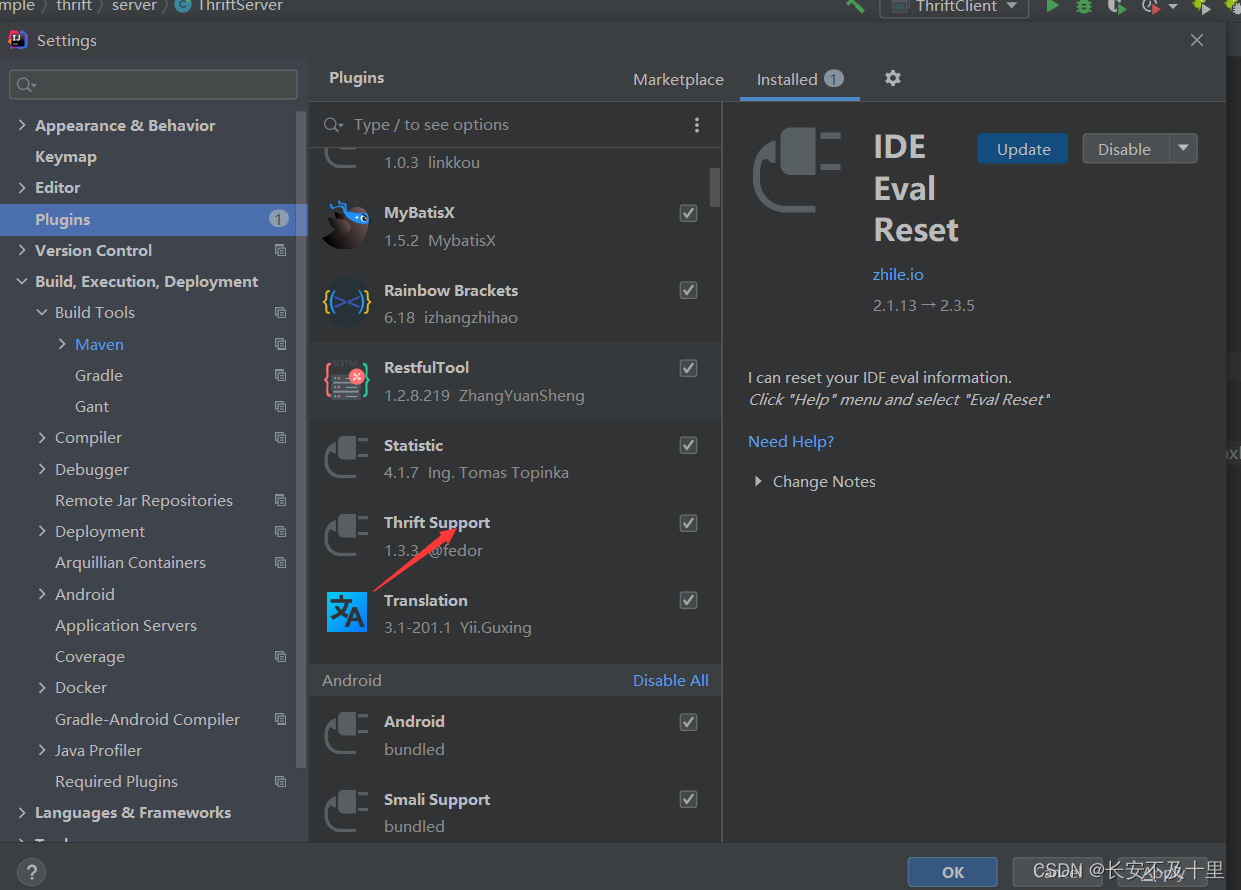This screenshot has width=1241, height=890.
Task: Toggle Thrift Support plugin checkbox
Action: pos(688,523)
